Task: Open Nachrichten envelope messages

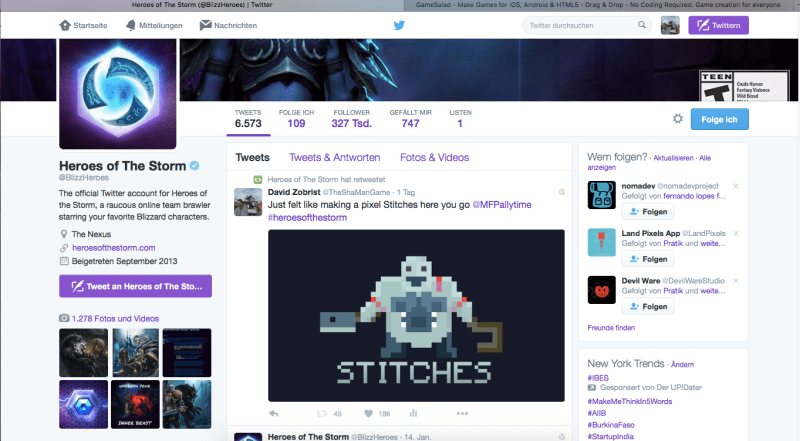Action: coord(205,25)
